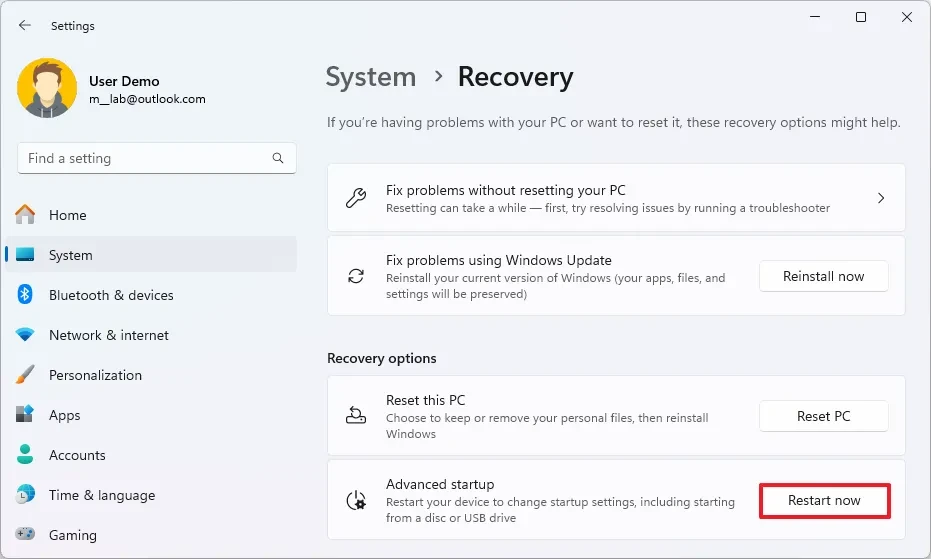Viewport: 931px width, 559px height.
Task: Click the search magnifier icon
Action: tap(278, 158)
